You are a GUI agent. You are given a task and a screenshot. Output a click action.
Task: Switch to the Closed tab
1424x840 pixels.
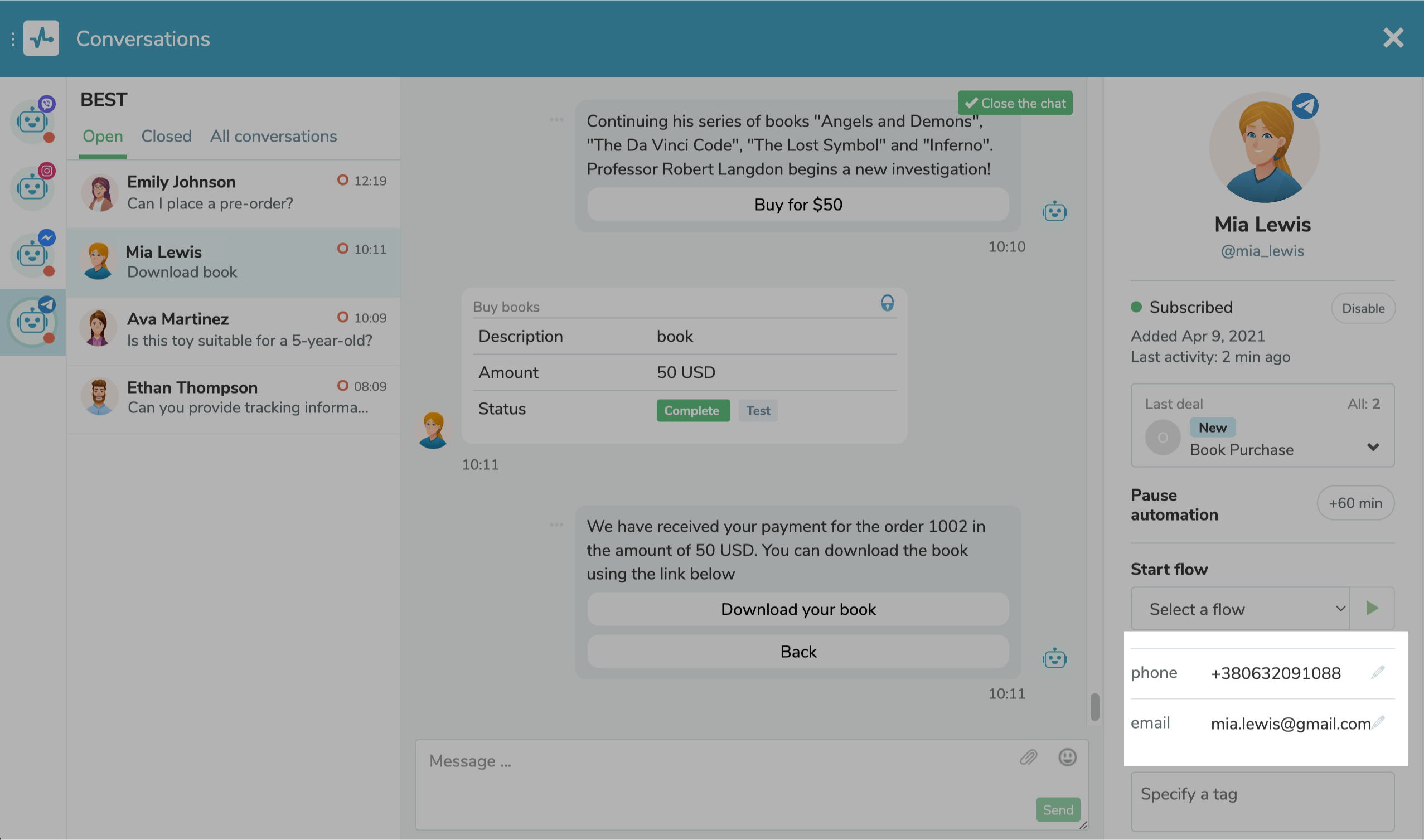point(167,137)
